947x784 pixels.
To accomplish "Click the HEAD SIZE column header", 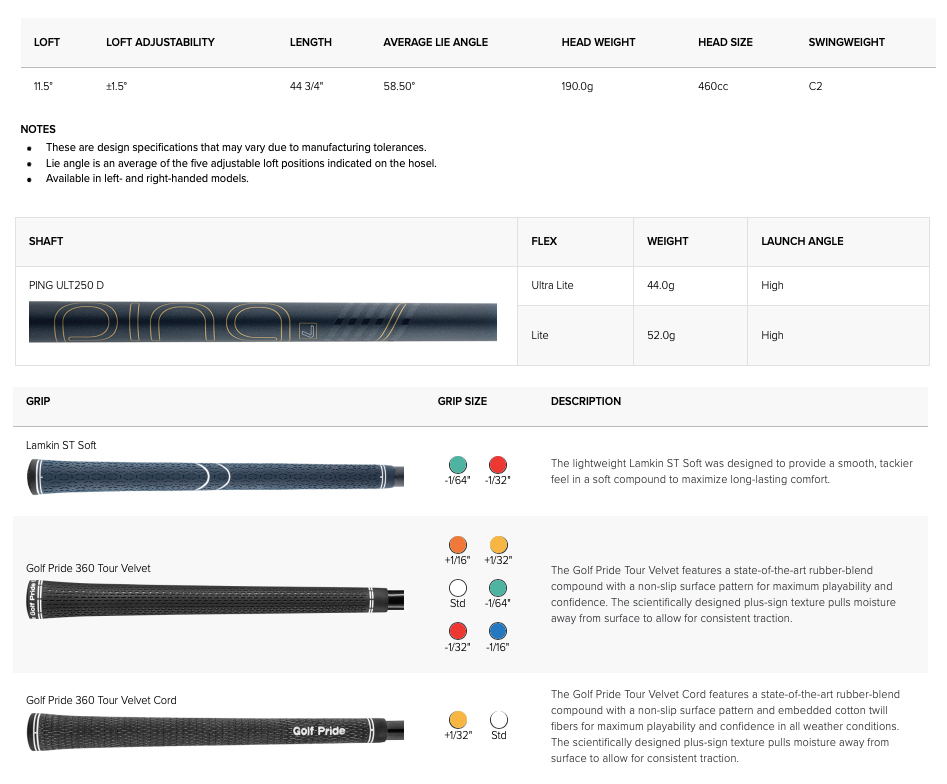I will (725, 42).
